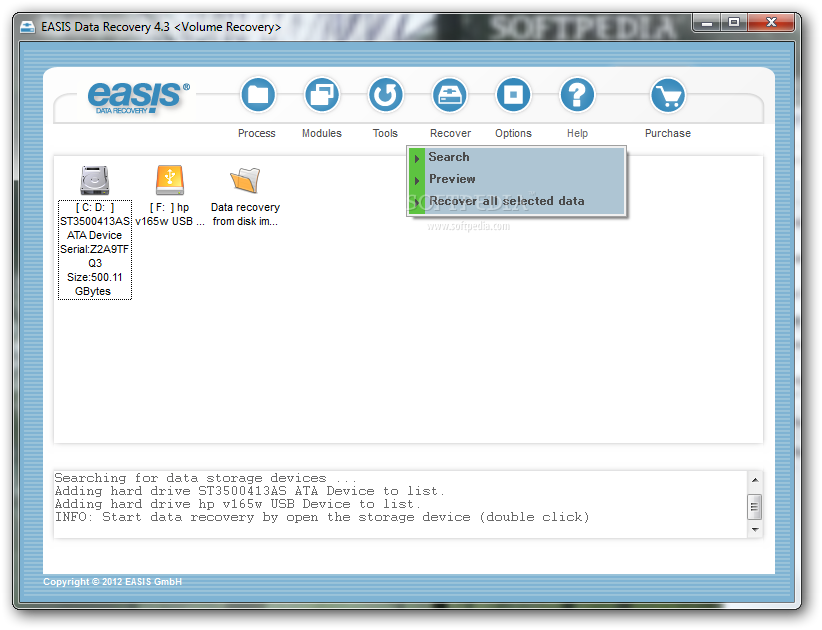The width and height of the screenshot is (822, 630).
Task: Open the Options icon
Action: click(x=513, y=95)
